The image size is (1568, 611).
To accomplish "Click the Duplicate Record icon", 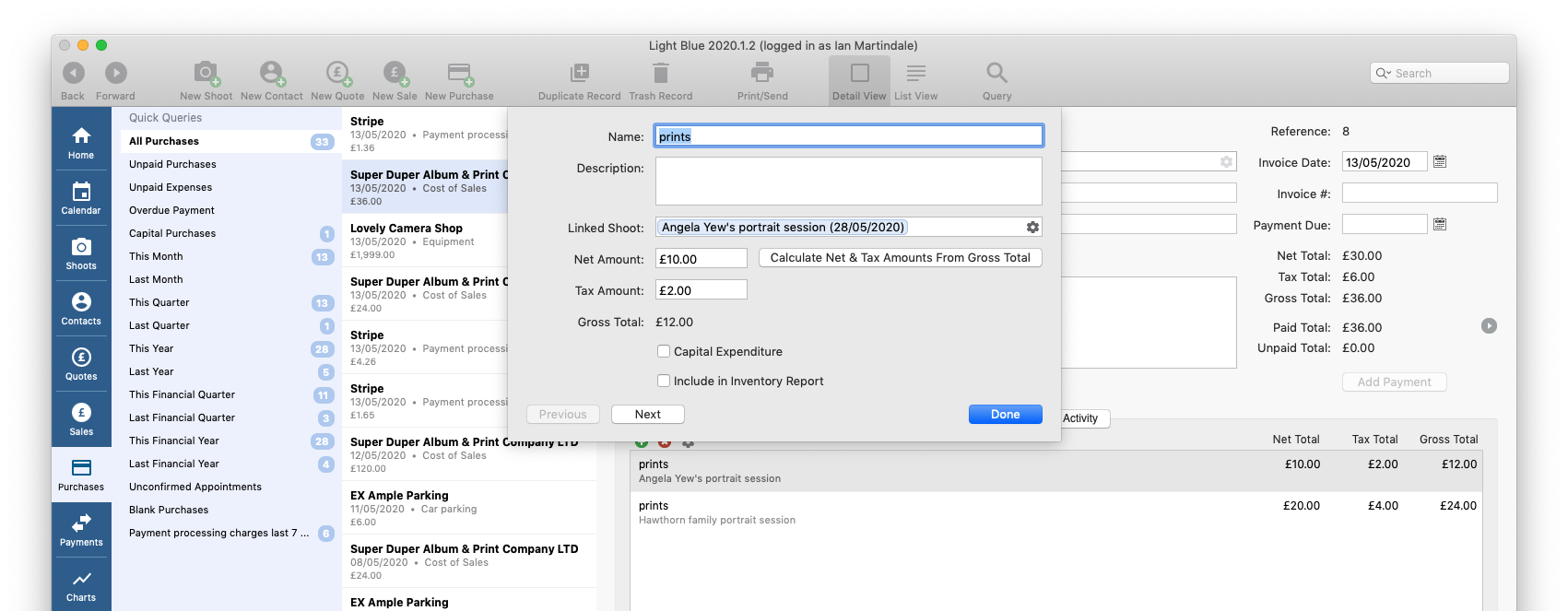I will click(579, 73).
